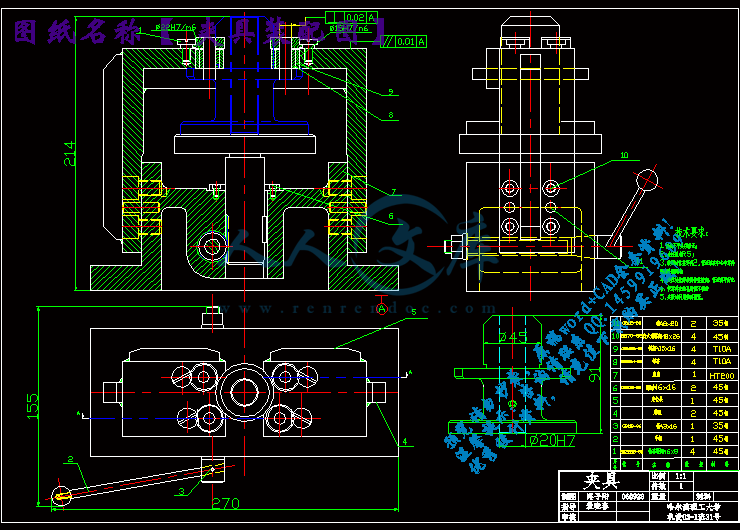Click leader label 5 above top view

(413, 312)
